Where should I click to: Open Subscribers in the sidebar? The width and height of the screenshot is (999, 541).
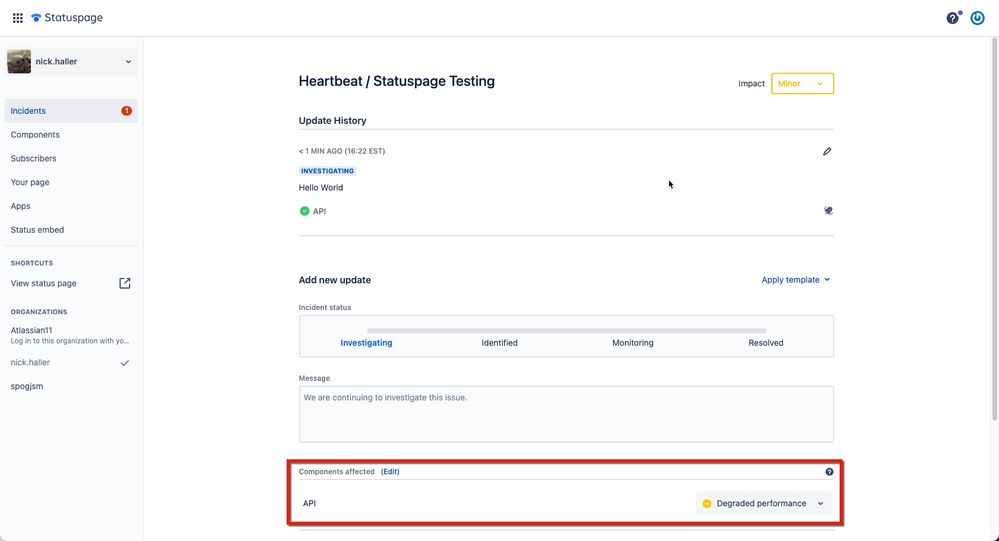[x=33, y=158]
